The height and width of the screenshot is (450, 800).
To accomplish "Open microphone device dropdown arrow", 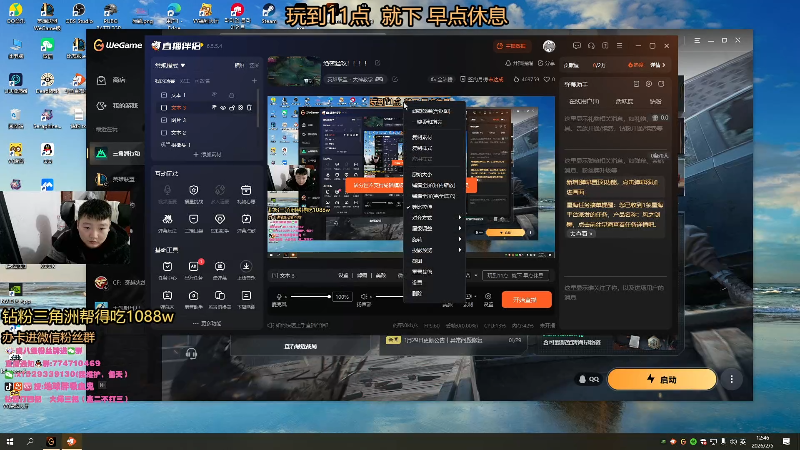I will pyautogui.click(x=285, y=296).
